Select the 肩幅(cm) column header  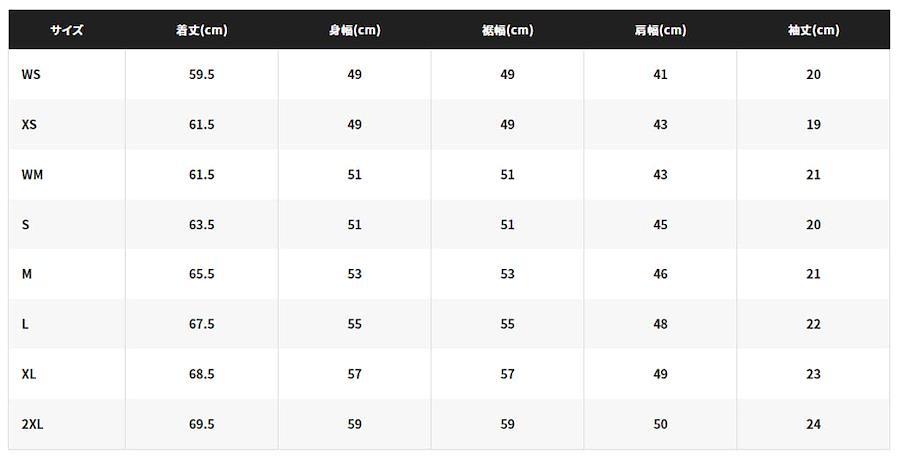pos(660,30)
